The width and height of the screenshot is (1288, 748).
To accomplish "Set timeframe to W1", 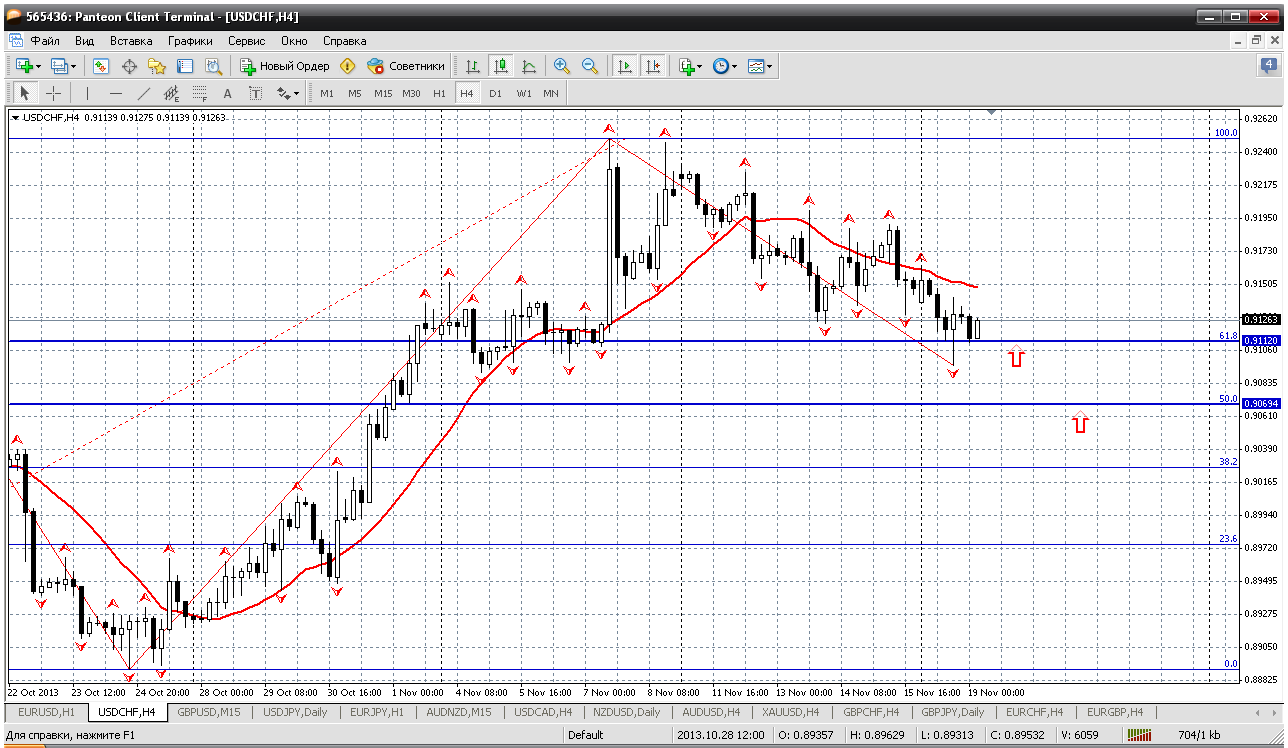I will point(524,93).
